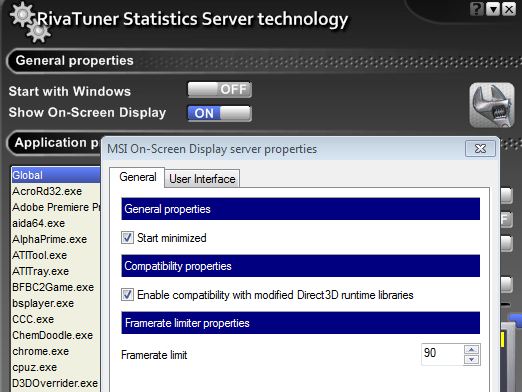The width and height of the screenshot is (522, 392).
Task: Click the RivaTuner minimize arrow icon
Action: (x=493, y=9)
